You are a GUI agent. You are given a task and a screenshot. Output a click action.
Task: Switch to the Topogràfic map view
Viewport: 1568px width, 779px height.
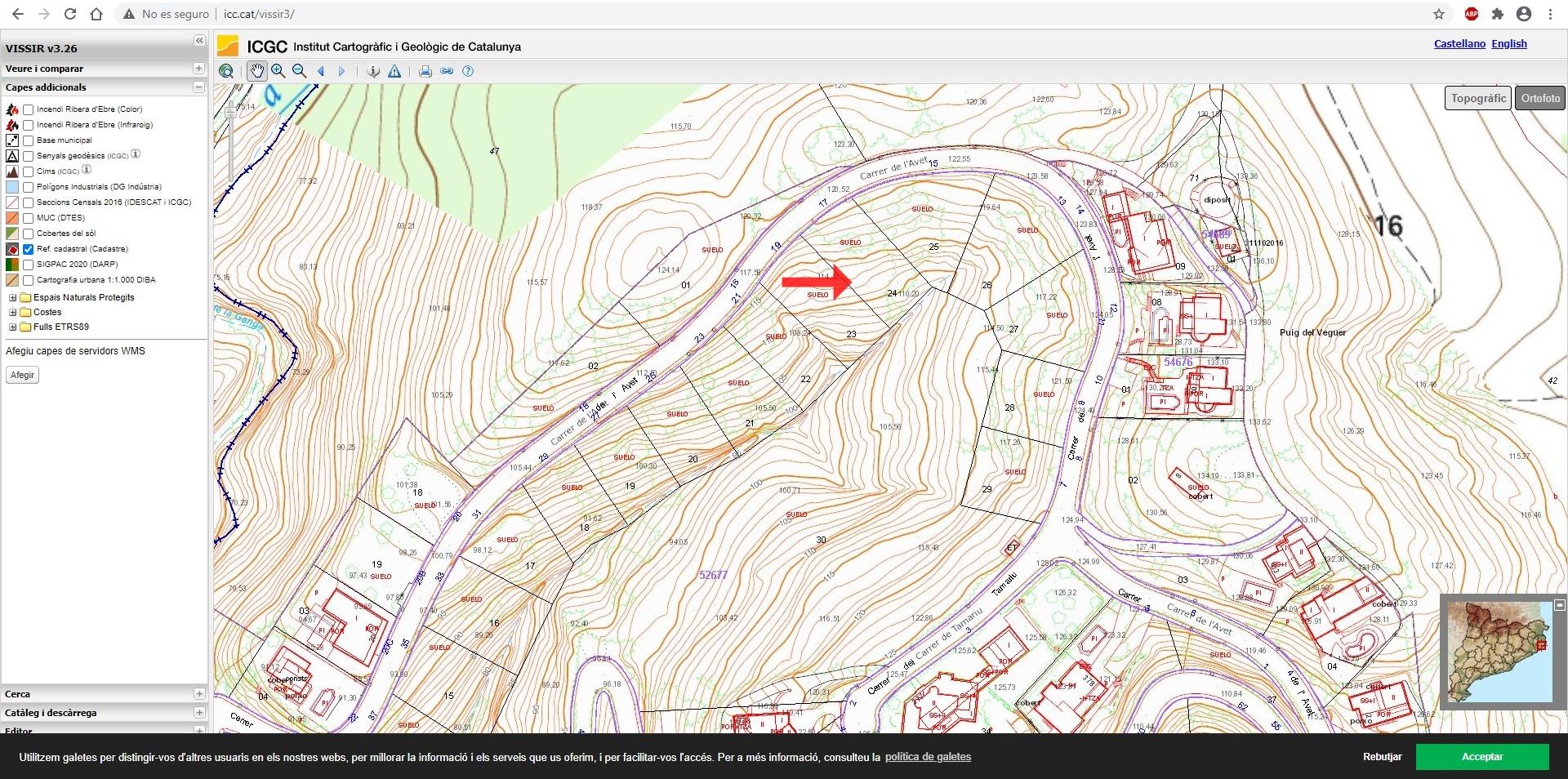tap(1478, 98)
